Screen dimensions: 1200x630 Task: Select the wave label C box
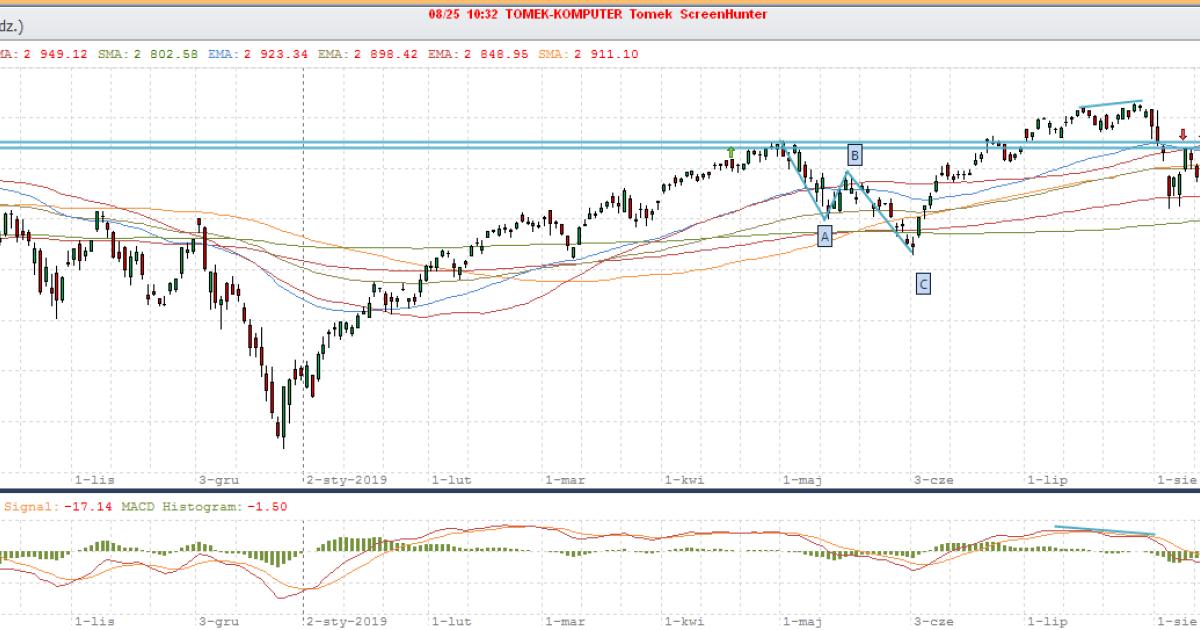(923, 284)
